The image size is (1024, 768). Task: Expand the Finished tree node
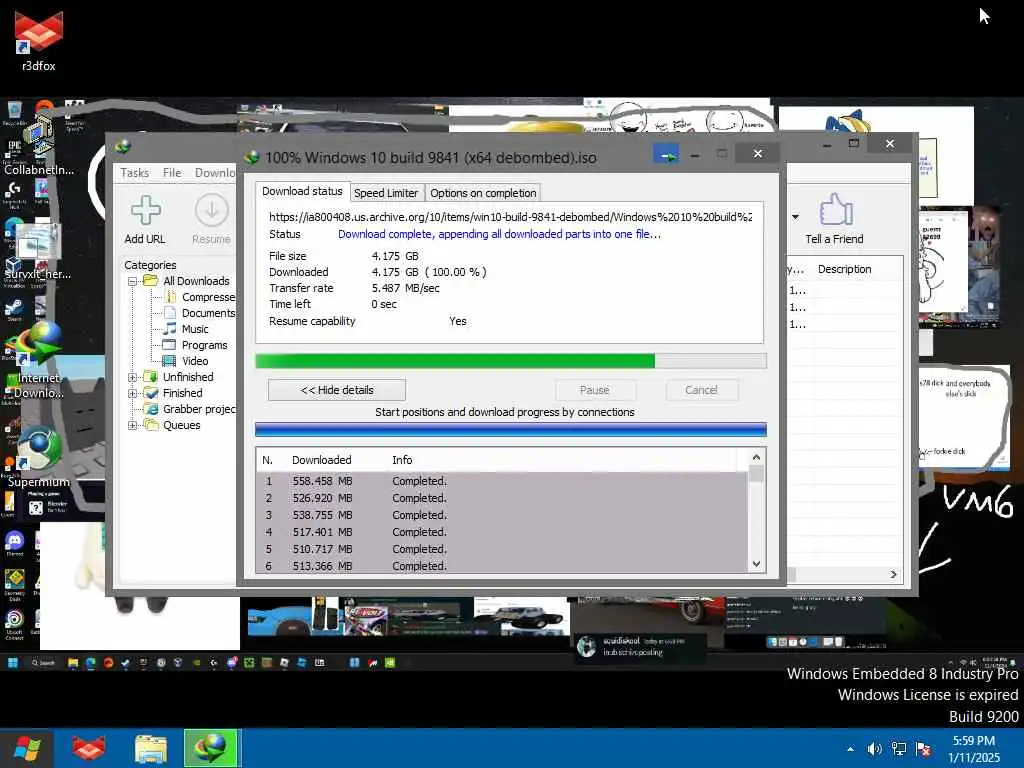133,393
